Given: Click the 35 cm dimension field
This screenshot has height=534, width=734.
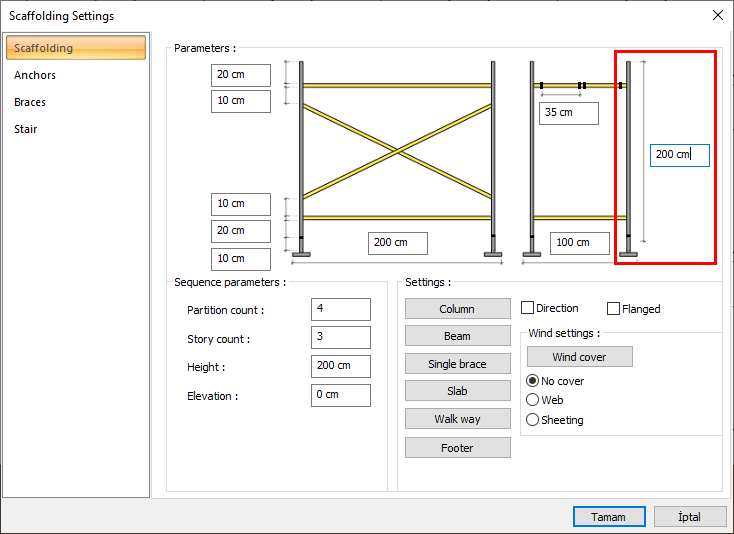Looking at the screenshot, I should tap(568, 113).
